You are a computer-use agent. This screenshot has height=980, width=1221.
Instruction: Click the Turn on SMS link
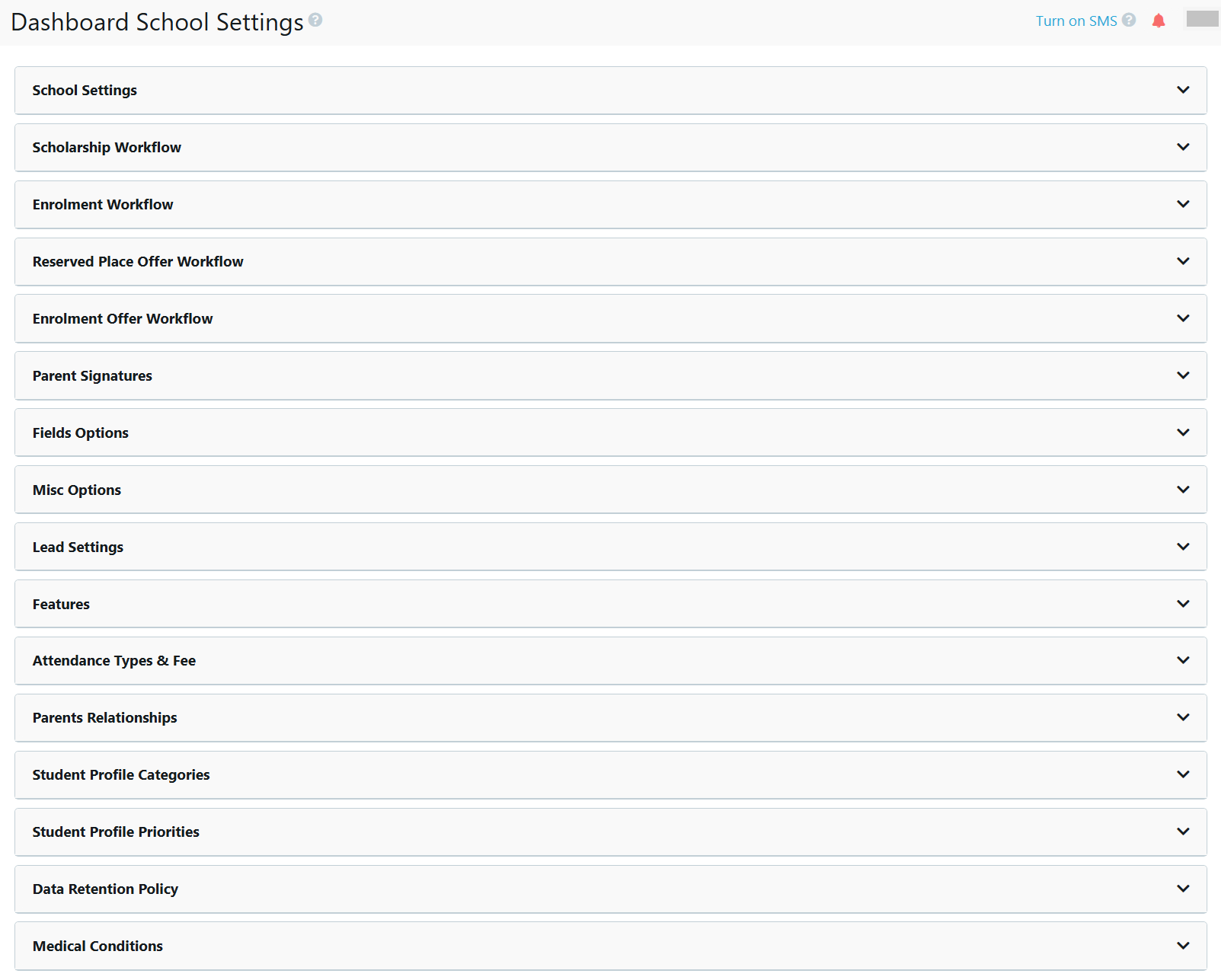coord(1075,21)
